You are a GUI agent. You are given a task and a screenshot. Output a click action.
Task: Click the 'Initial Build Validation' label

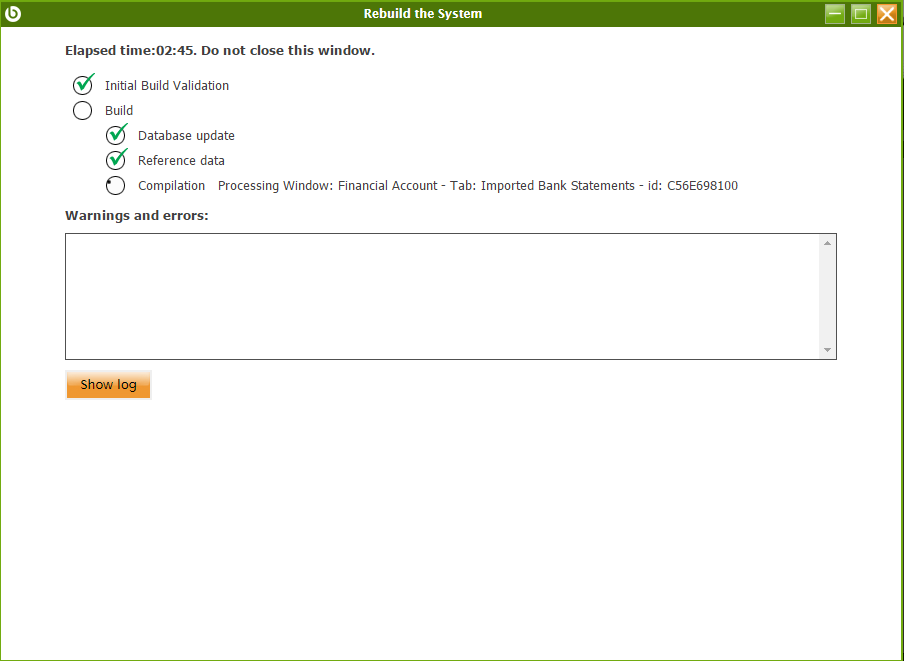pyautogui.click(x=167, y=86)
